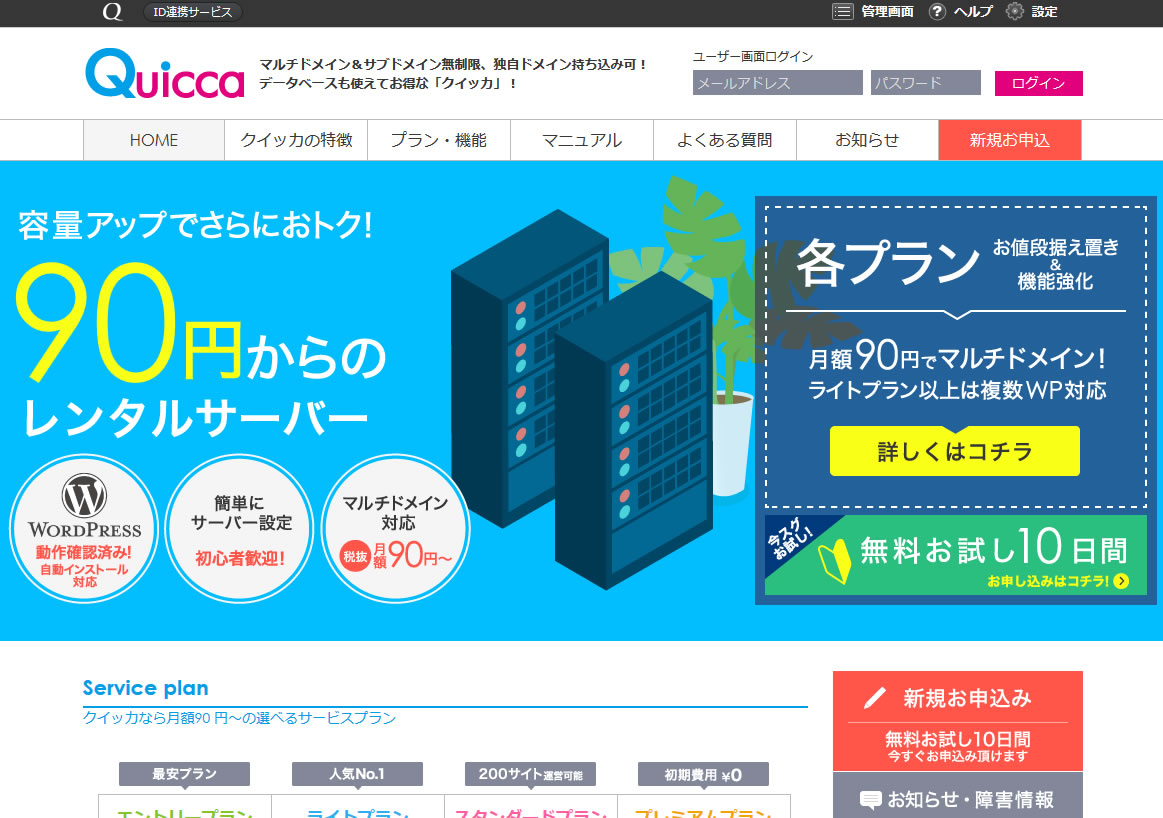Click the arrow icon after お申し込みはコチラ!
This screenshot has height=818, width=1163.
point(1121,581)
